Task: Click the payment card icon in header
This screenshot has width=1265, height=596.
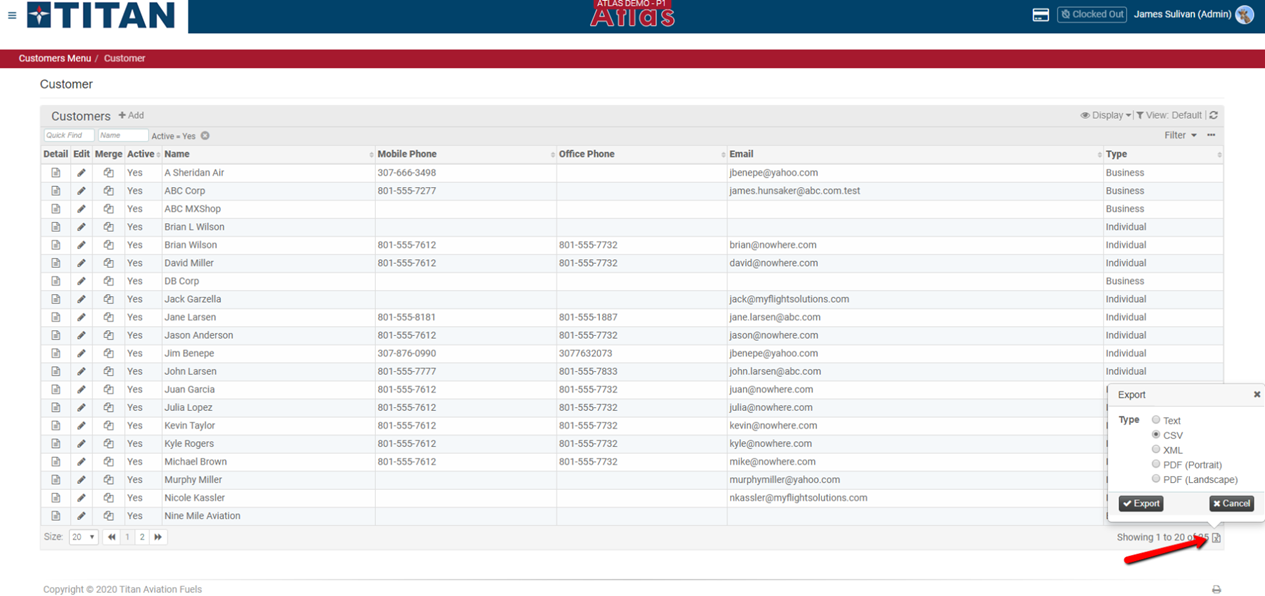Action: [1040, 14]
